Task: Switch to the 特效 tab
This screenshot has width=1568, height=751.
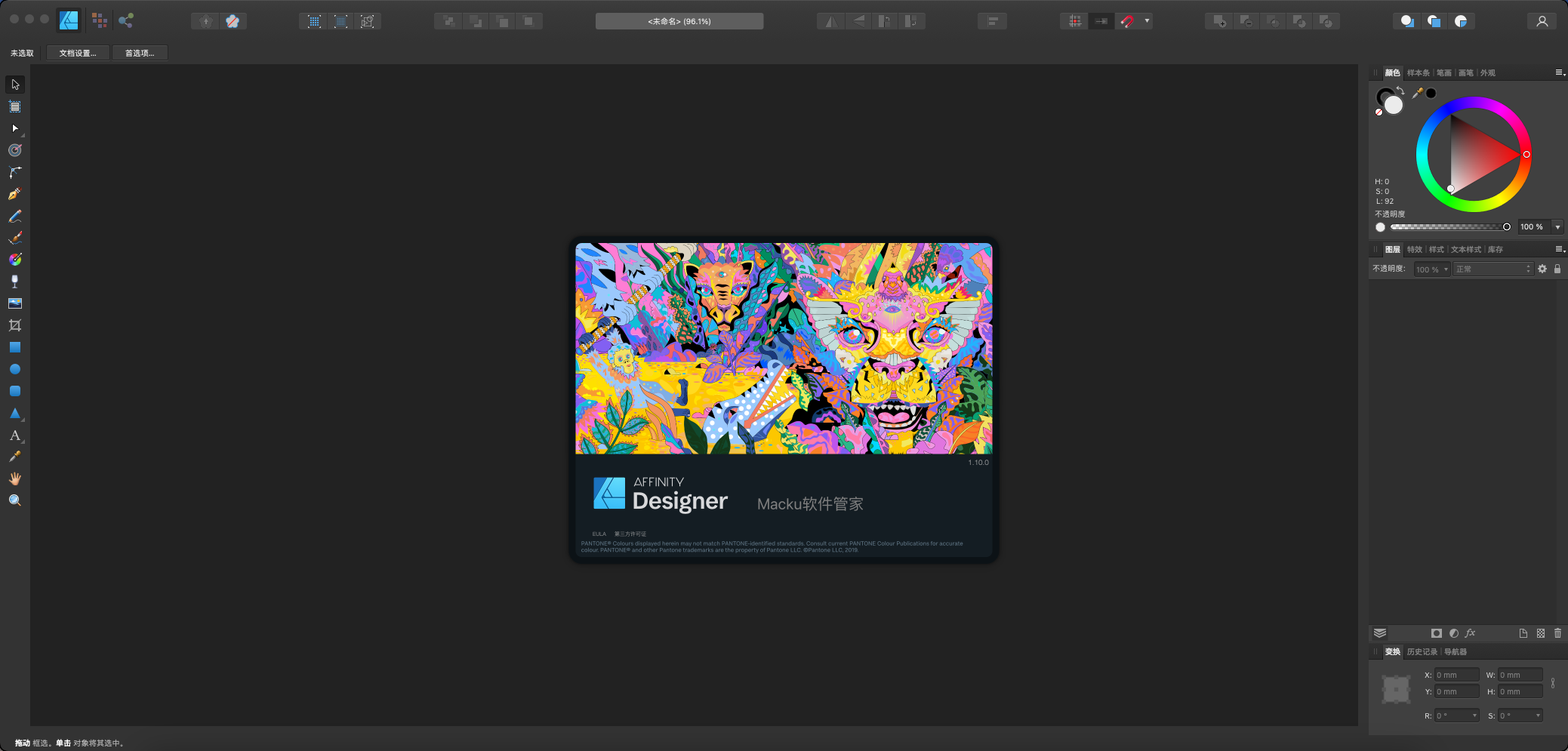Action: [x=1414, y=250]
